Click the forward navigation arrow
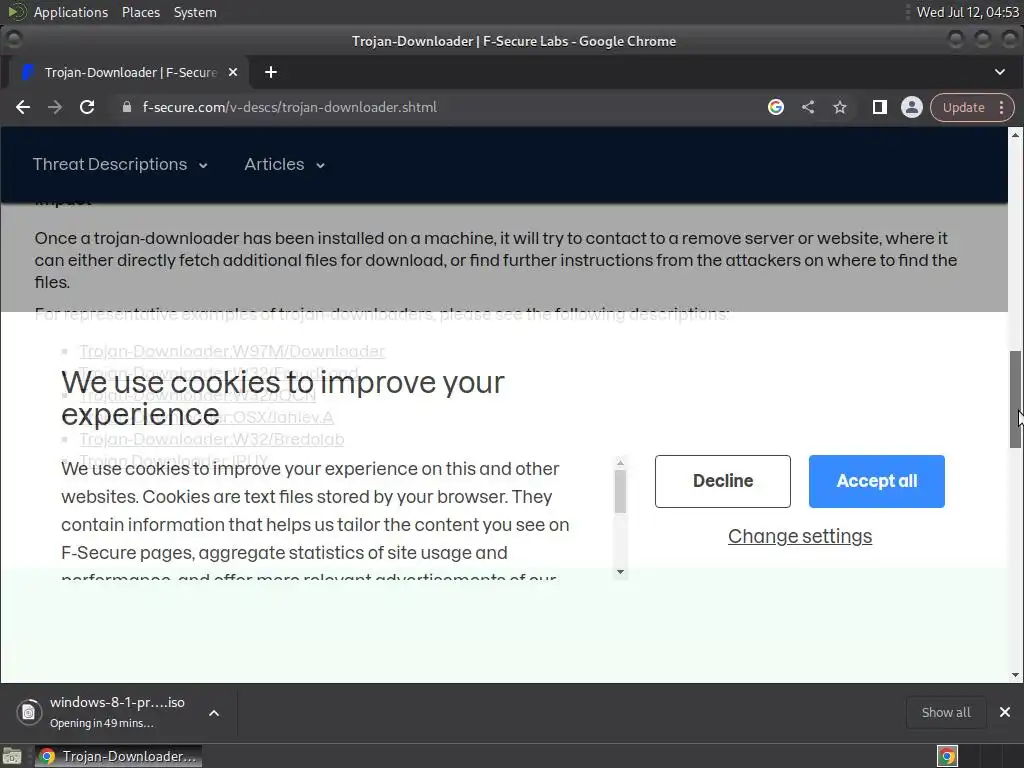 coord(55,107)
